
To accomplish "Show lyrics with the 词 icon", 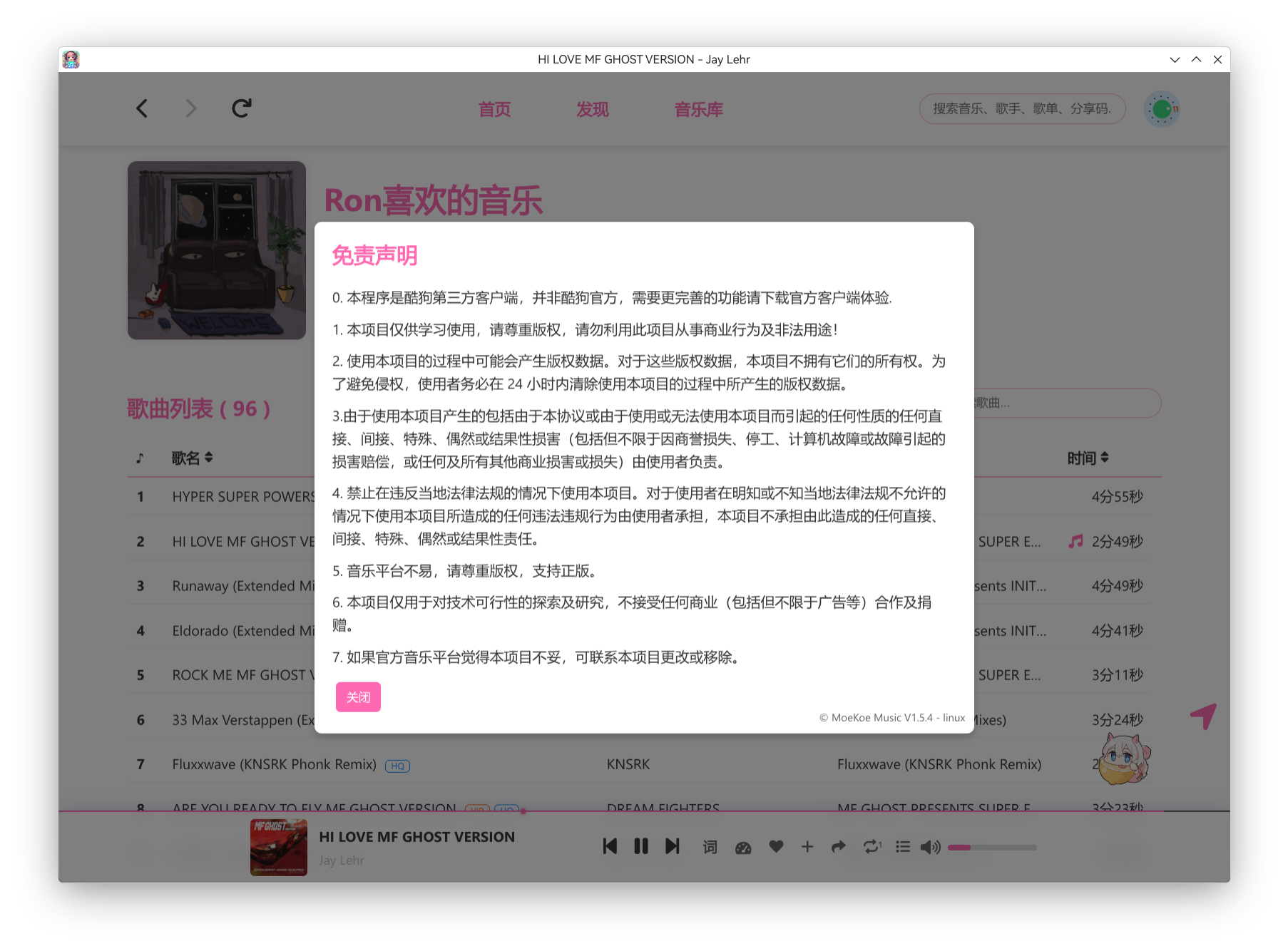I will 710,847.
